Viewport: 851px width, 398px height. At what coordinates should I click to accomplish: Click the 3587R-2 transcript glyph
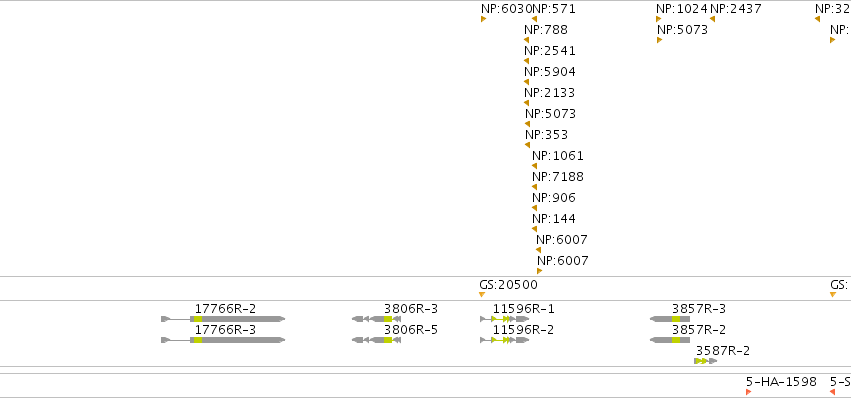coord(706,361)
